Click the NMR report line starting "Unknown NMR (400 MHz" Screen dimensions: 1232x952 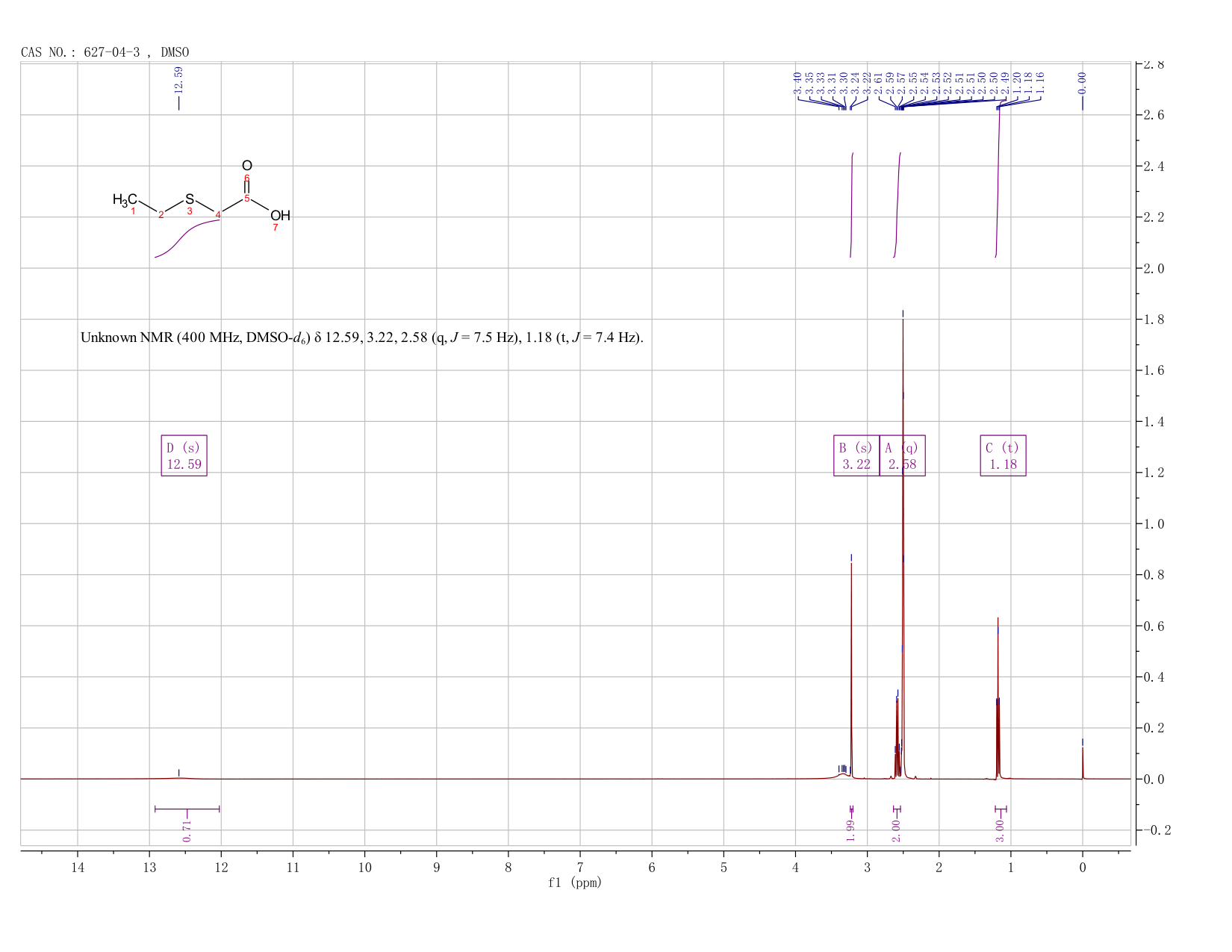[x=361, y=338]
